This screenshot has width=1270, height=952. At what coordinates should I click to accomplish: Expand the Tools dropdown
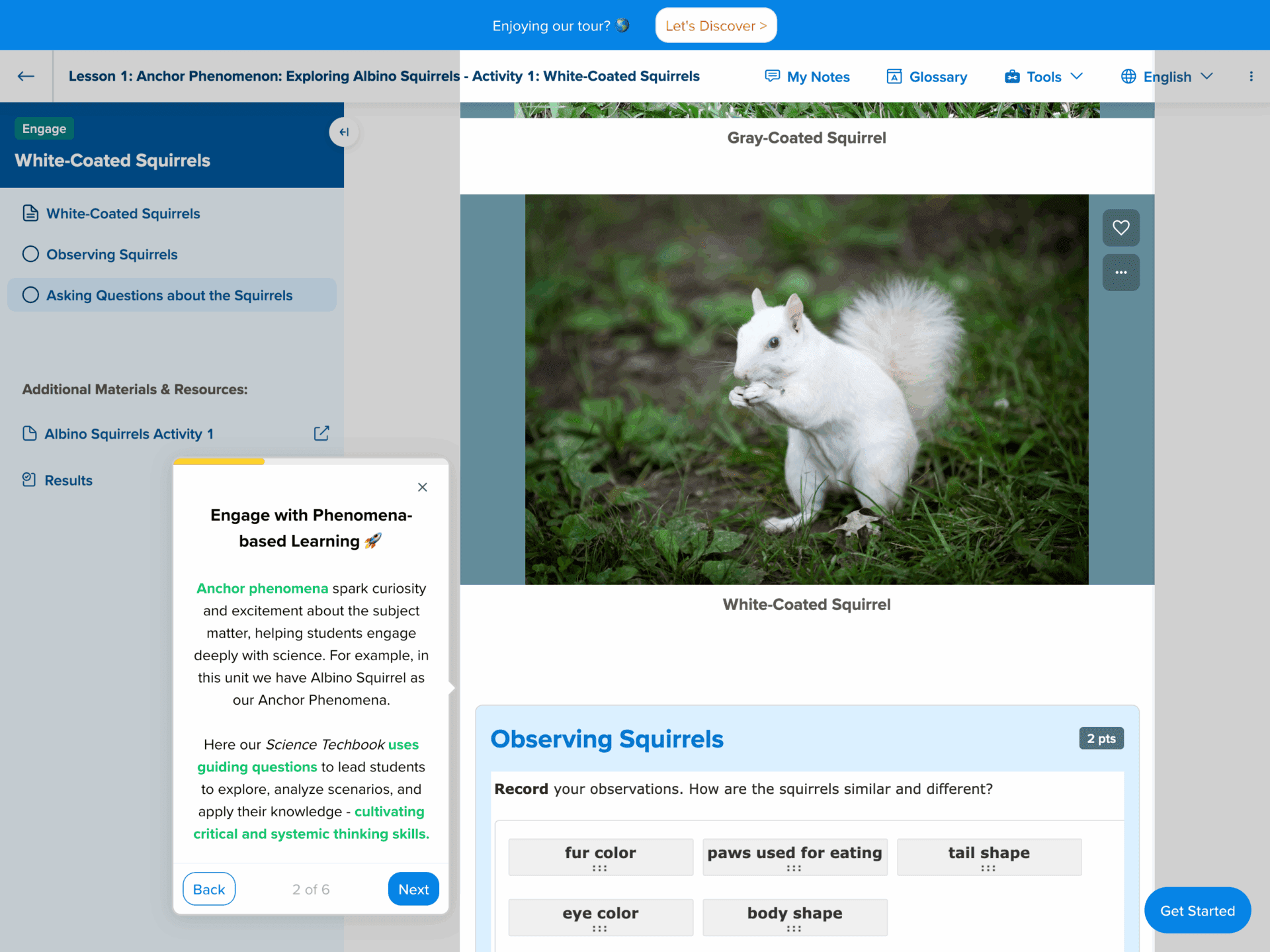(x=1044, y=77)
